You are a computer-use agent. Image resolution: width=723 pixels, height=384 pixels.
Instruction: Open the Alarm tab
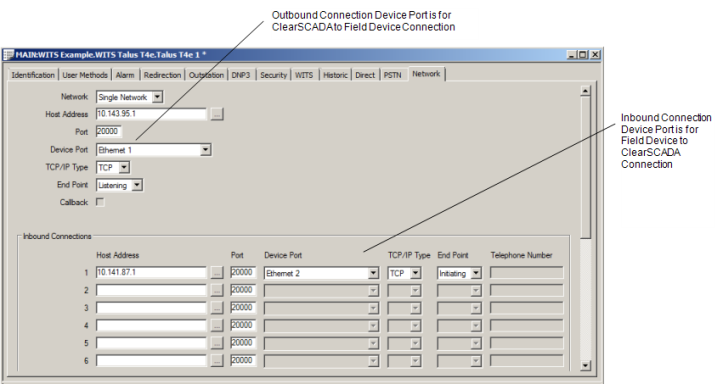coord(125,75)
